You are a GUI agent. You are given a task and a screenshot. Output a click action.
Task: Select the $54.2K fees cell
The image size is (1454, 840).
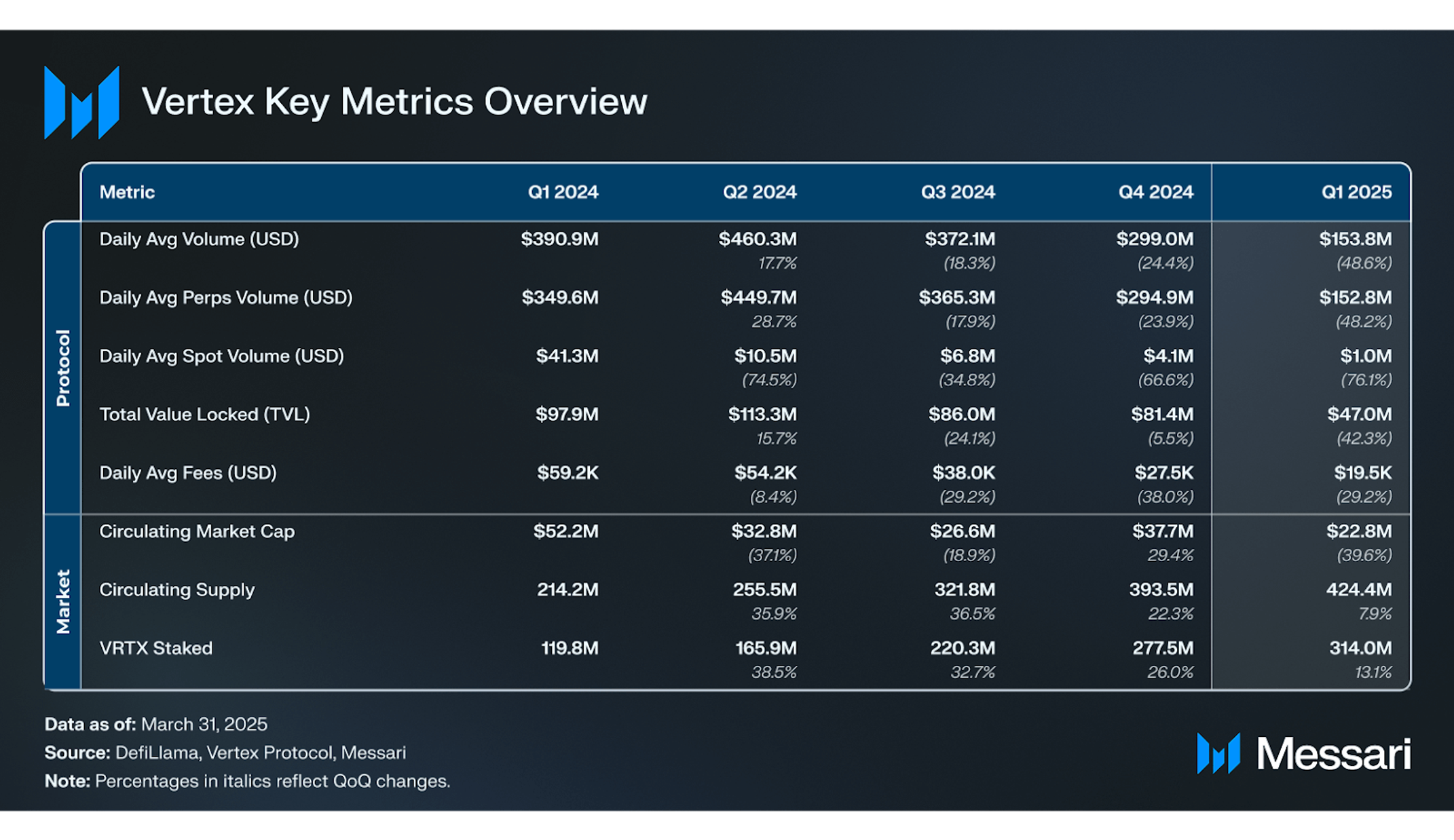(766, 472)
